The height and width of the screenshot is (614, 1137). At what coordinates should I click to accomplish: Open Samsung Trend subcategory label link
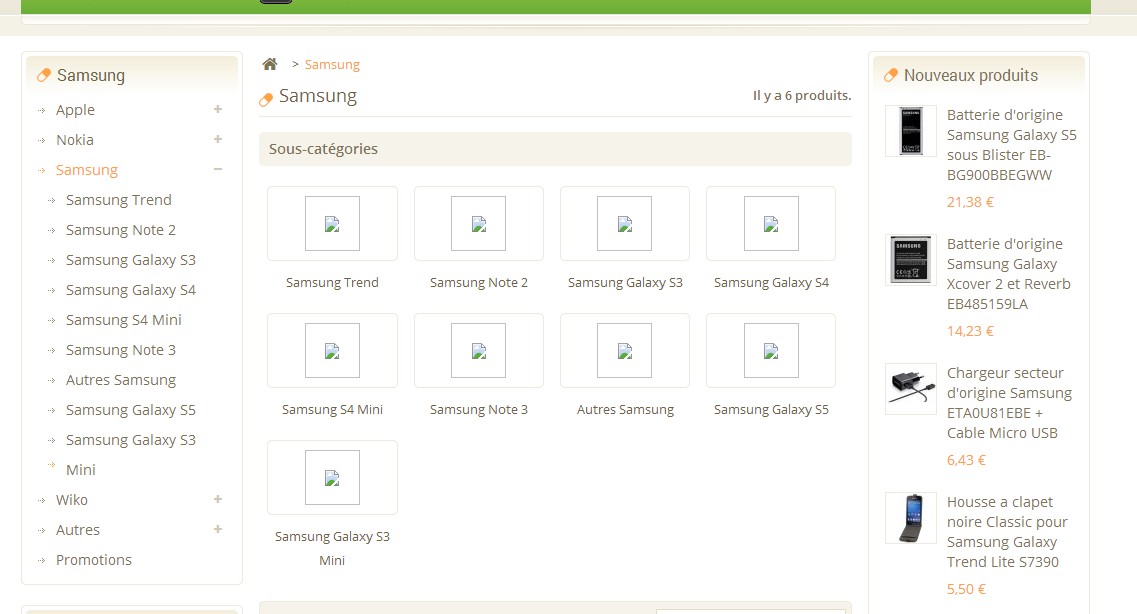click(332, 283)
